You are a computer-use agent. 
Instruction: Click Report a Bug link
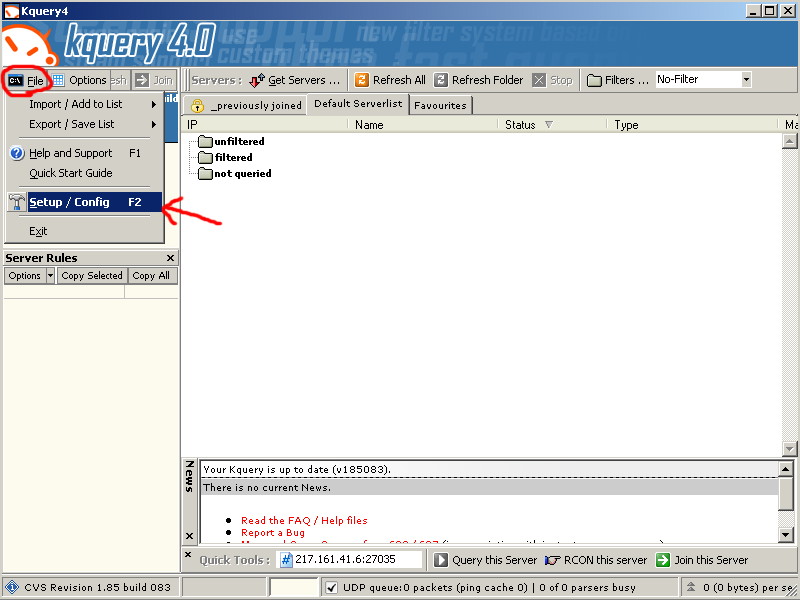273,533
